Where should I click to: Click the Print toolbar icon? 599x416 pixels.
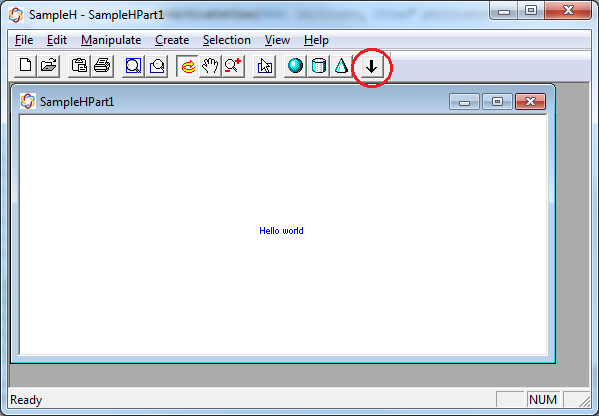point(102,66)
